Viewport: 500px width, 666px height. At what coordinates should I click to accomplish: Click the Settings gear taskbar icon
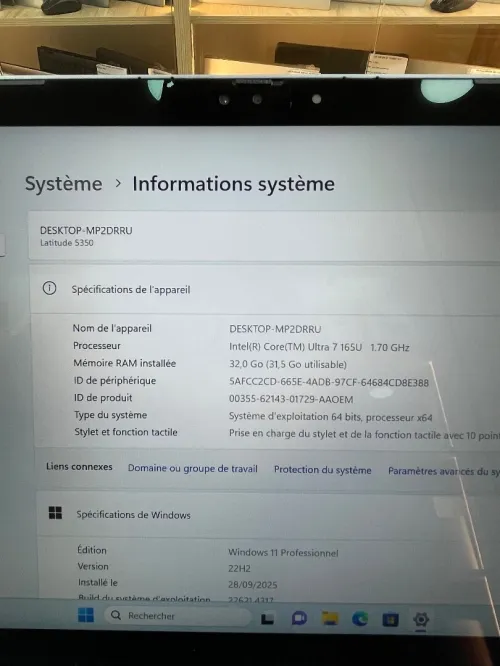click(x=421, y=620)
